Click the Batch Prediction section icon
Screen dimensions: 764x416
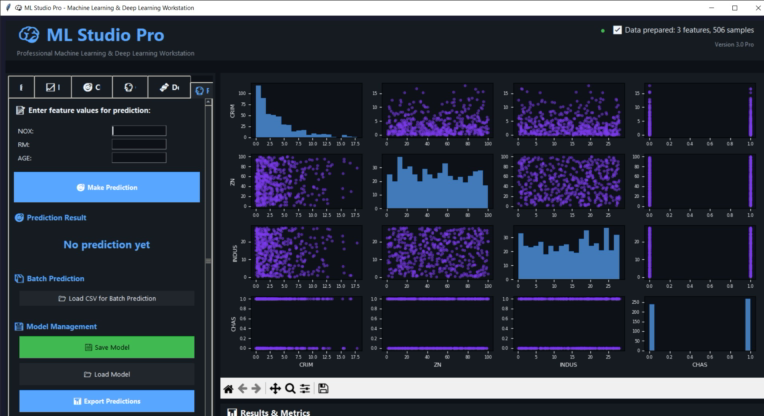coord(19,279)
